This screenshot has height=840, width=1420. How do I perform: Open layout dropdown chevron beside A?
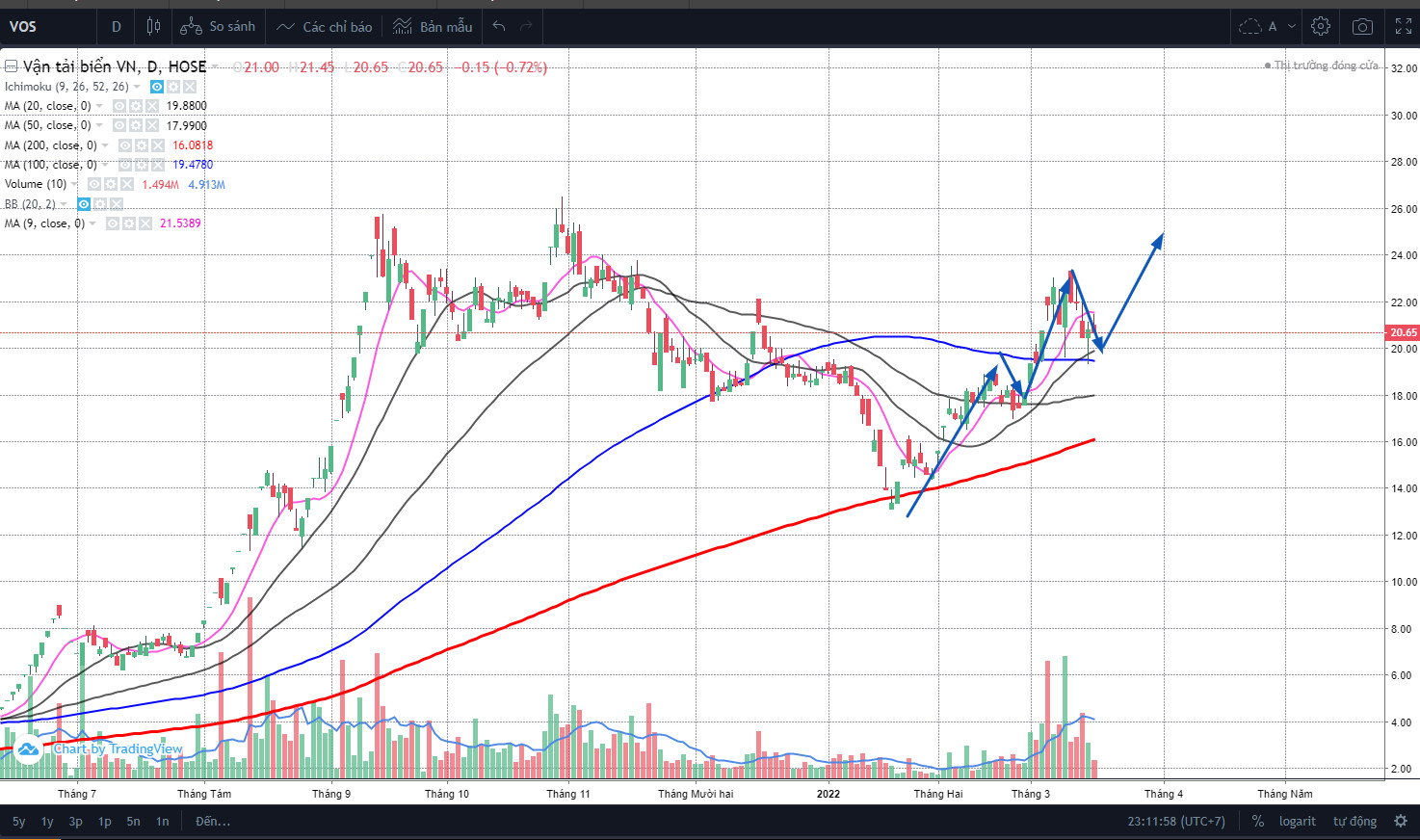point(1292,26)
